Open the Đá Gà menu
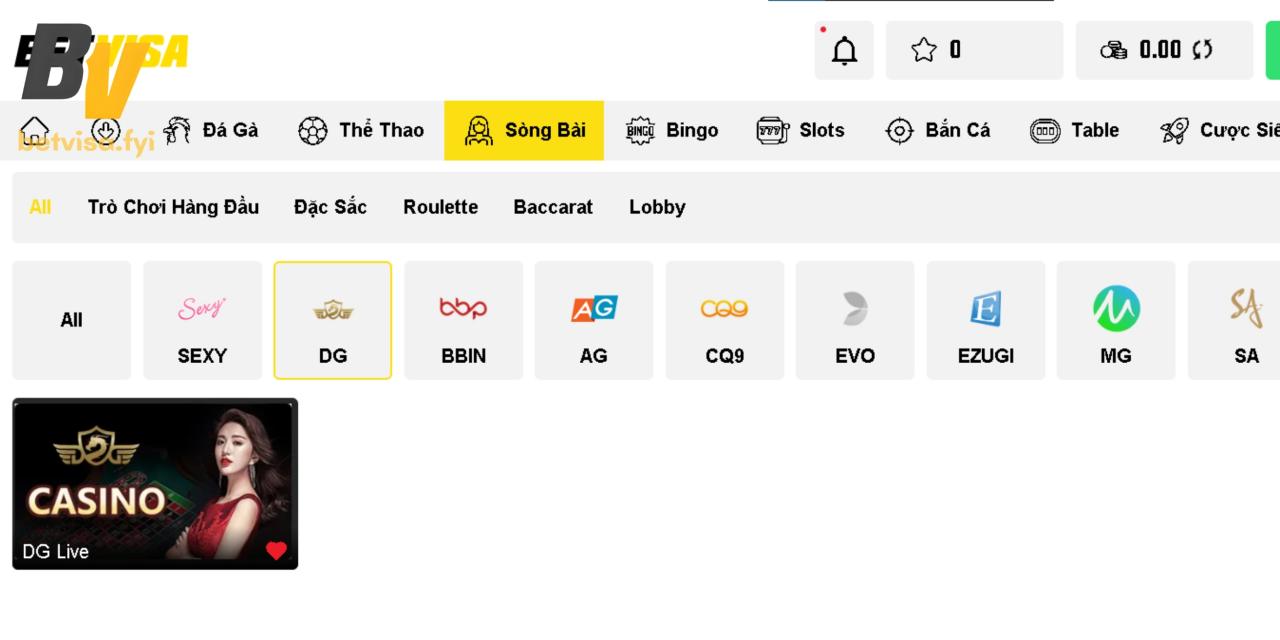The width and height of the screenshot is (1280, 640). (211, 130)
